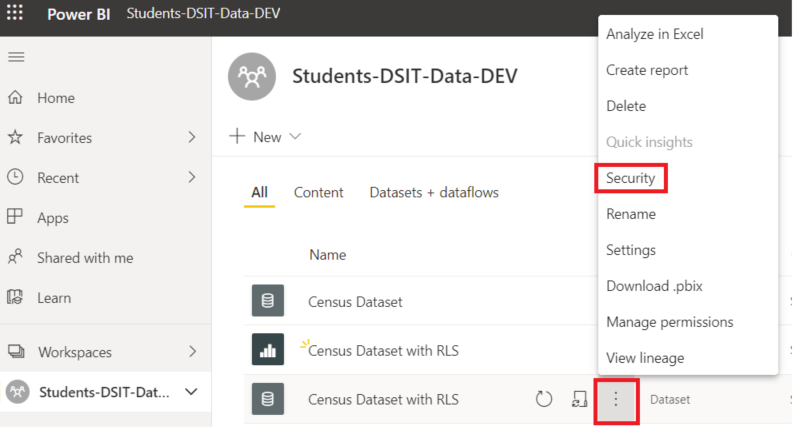The width and height of the screenshot is (797, 430).
Task: Expand the Recent flyout arrow
Action: (192, 177)
